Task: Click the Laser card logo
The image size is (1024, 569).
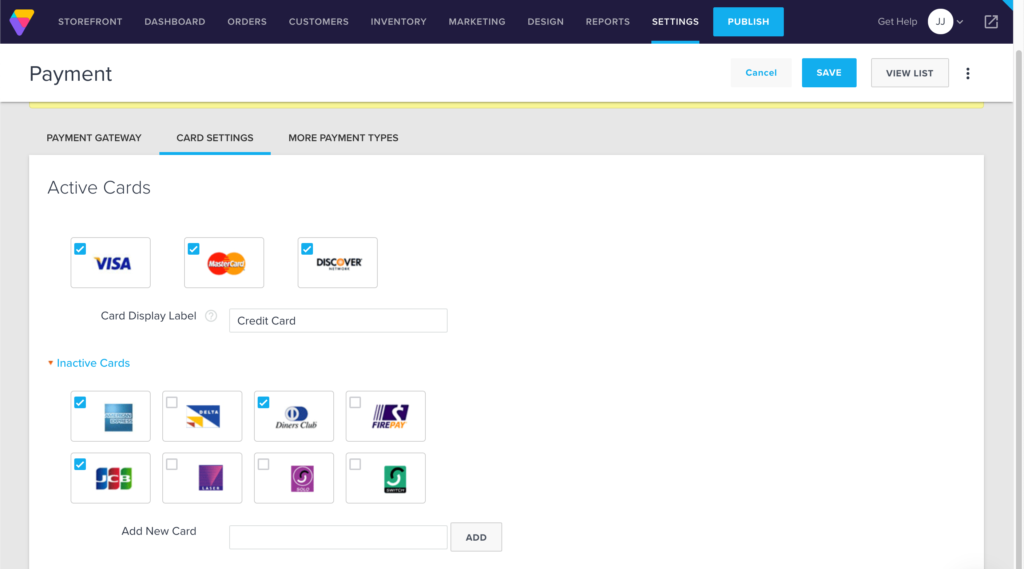Action: 210,478
